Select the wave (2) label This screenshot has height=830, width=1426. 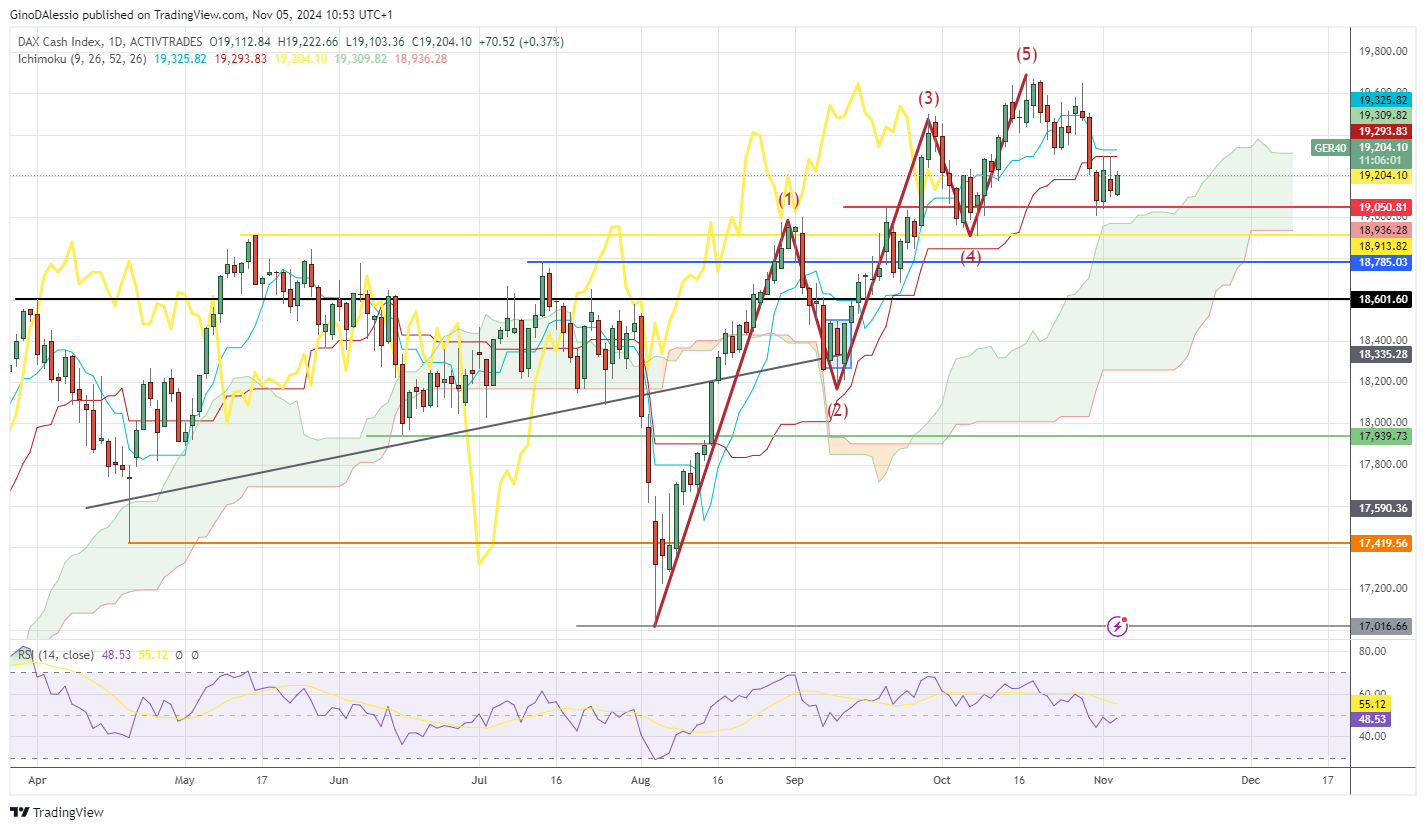(x=837, y=410)
